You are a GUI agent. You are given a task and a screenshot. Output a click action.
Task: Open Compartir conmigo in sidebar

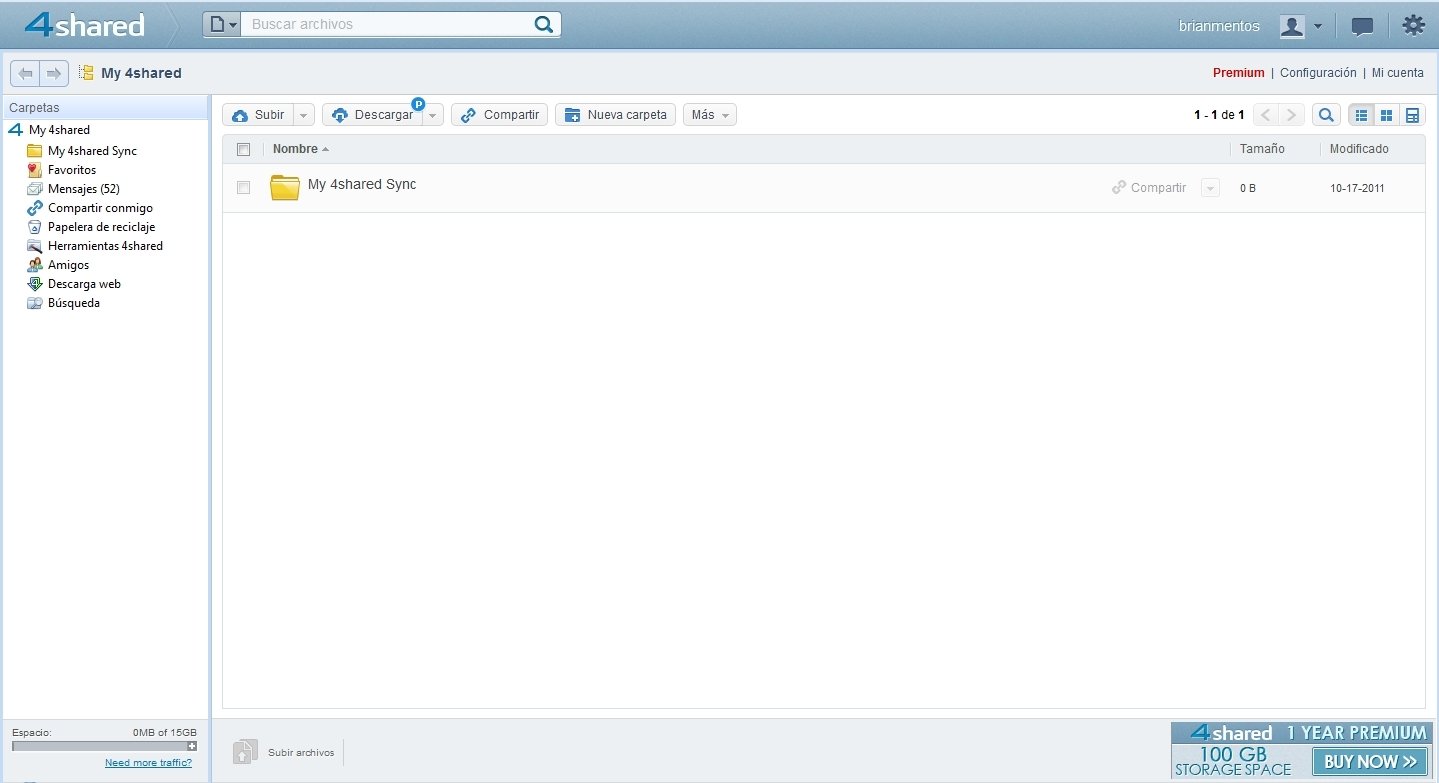tap(100, 208)
